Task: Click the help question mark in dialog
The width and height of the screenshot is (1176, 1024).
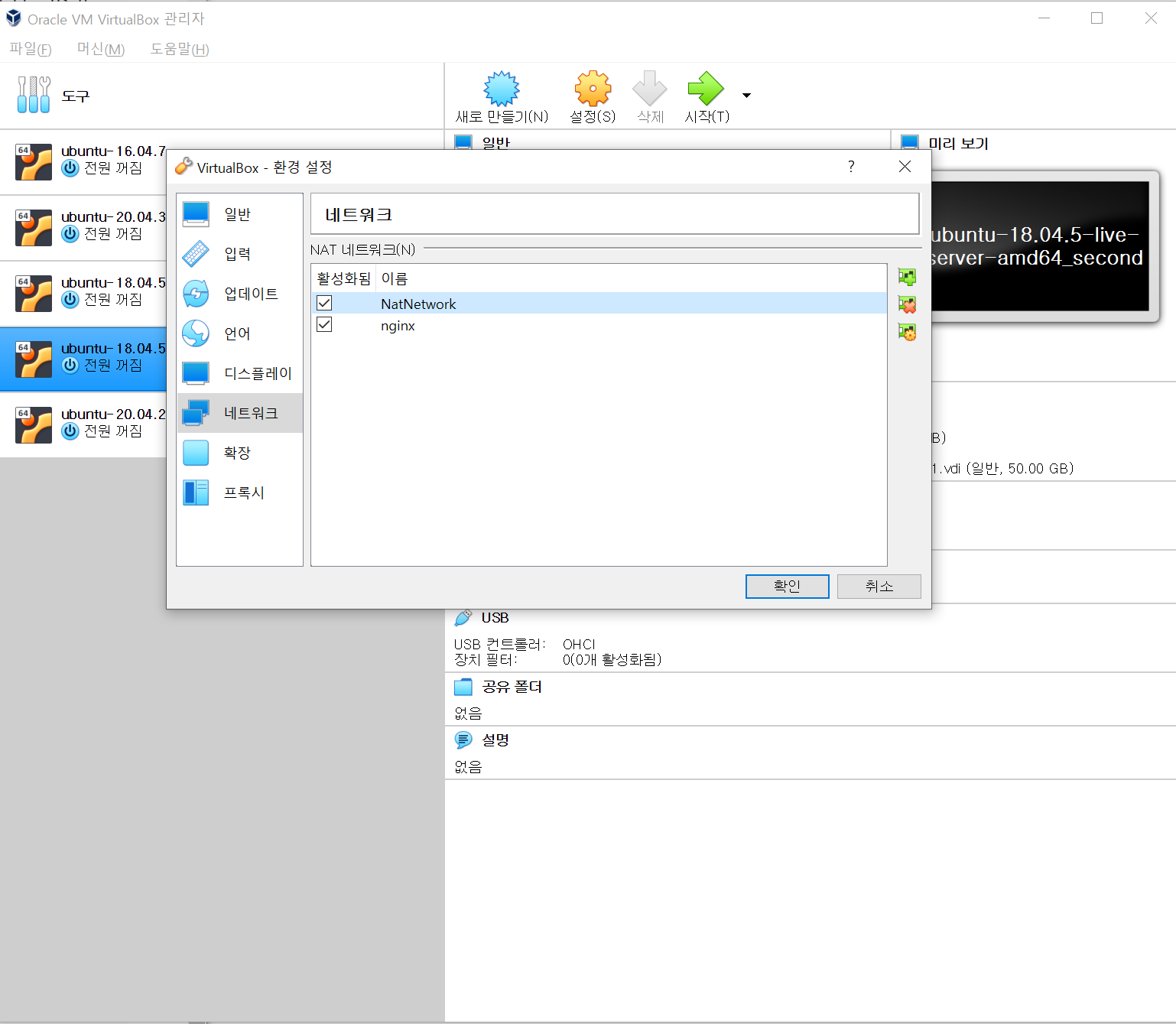Action: coord(851,167)
